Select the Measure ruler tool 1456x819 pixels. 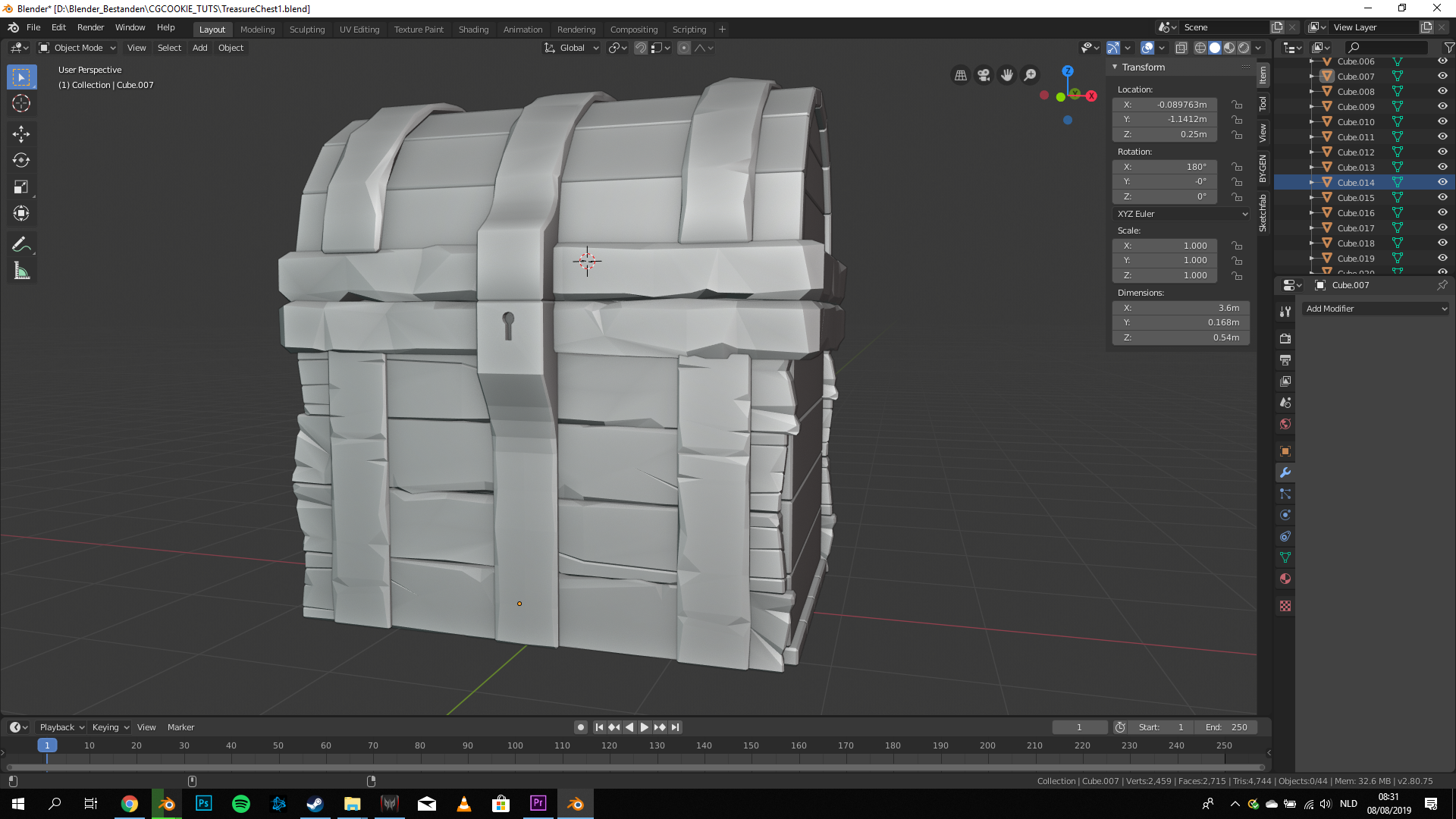point(21,271)
